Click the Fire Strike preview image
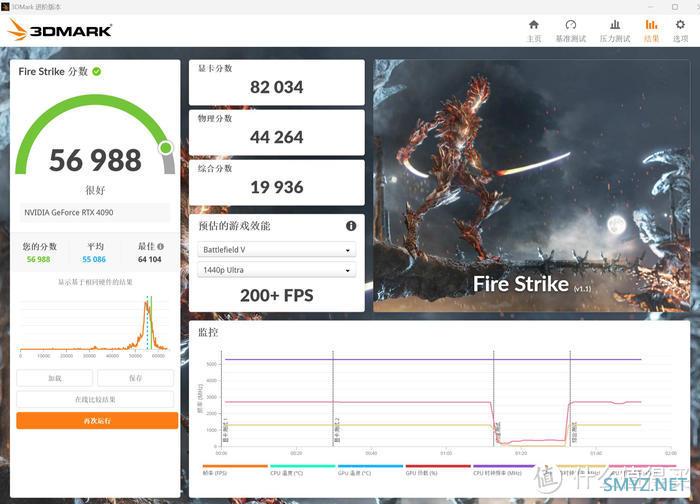The width and height of the screenshot is (700, 504). (x=532, y=185)
